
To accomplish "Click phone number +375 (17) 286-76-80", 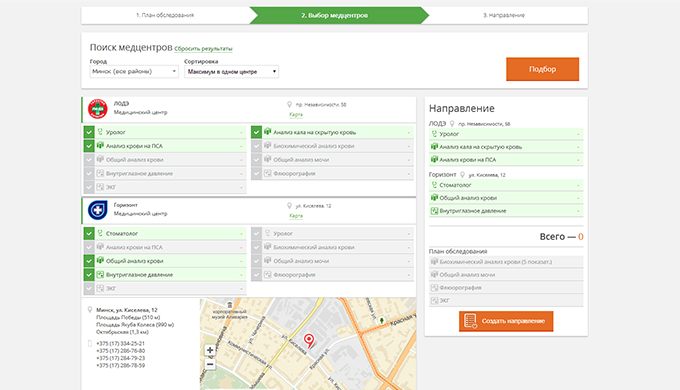I will (121, 351).
